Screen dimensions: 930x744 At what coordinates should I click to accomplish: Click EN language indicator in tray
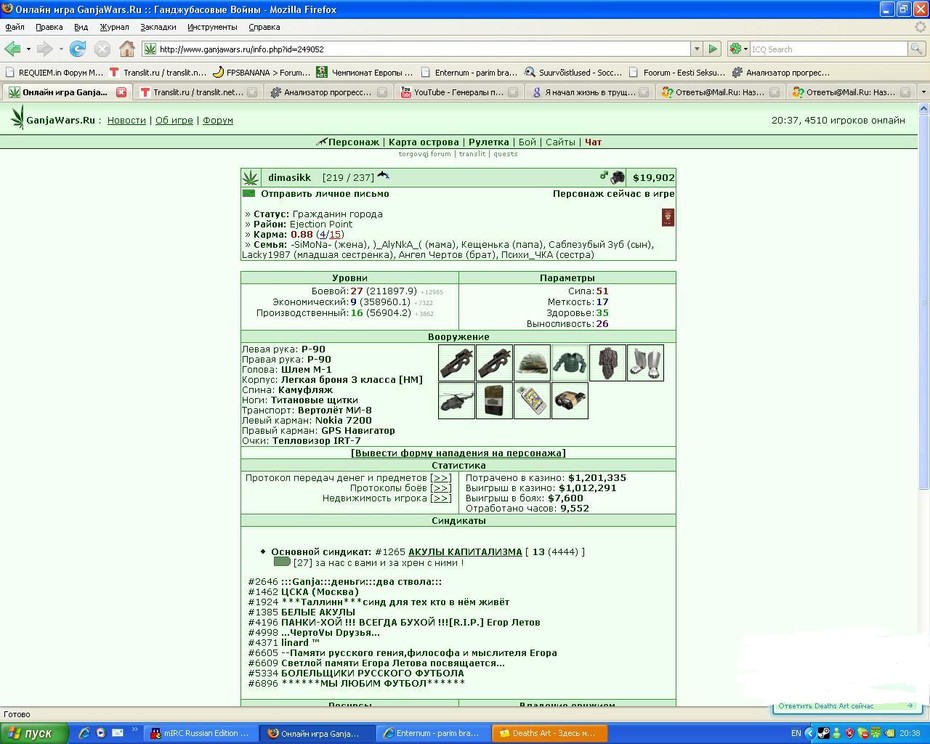point(796,733)
